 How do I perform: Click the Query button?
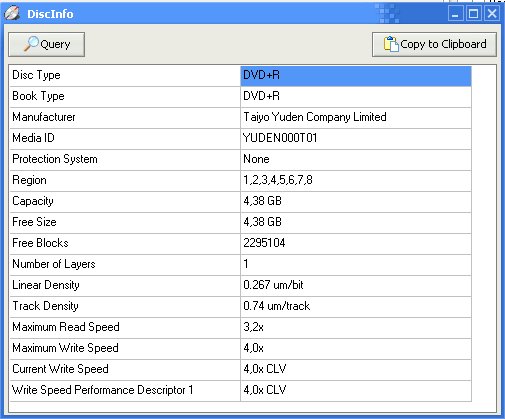[x=47, y=44]
